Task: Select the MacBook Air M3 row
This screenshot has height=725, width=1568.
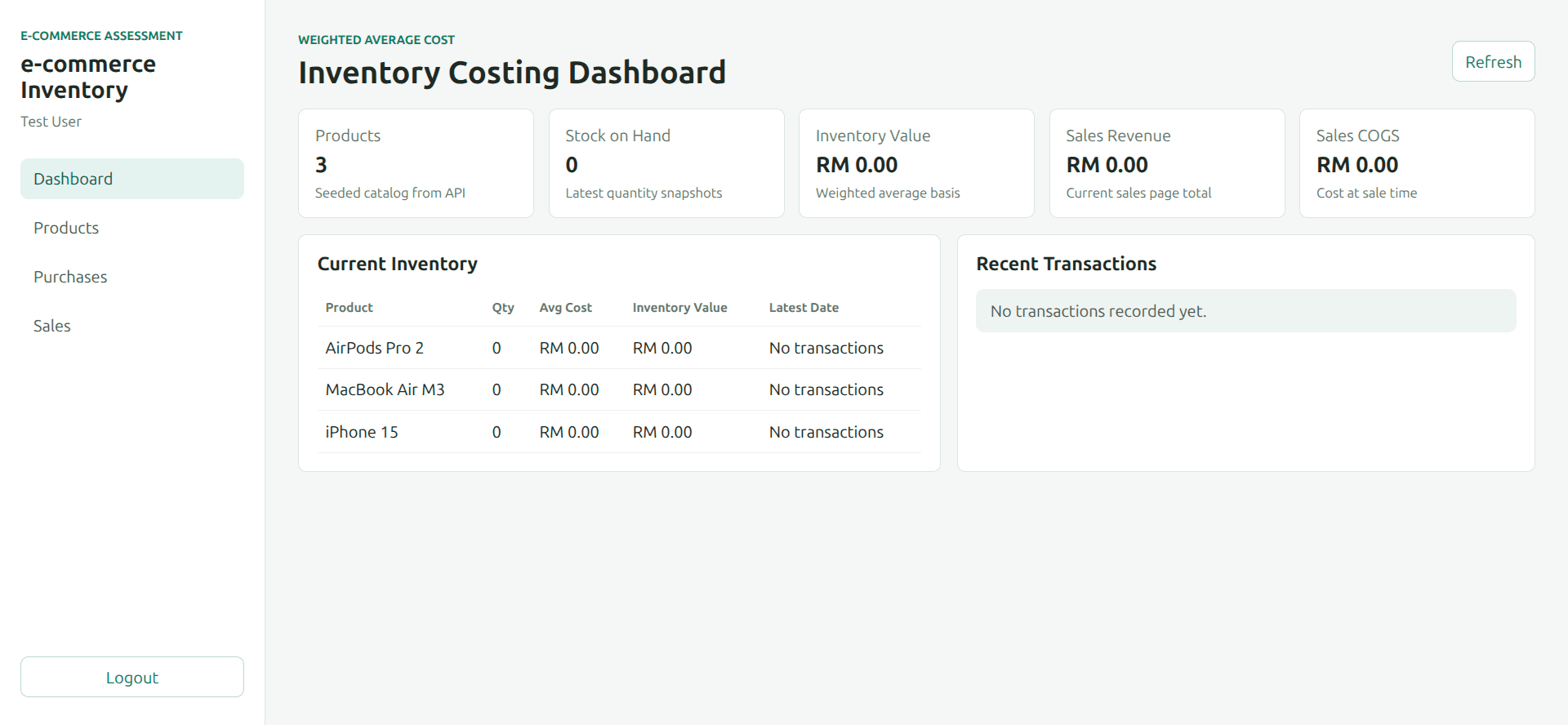Action: [619, 389]
